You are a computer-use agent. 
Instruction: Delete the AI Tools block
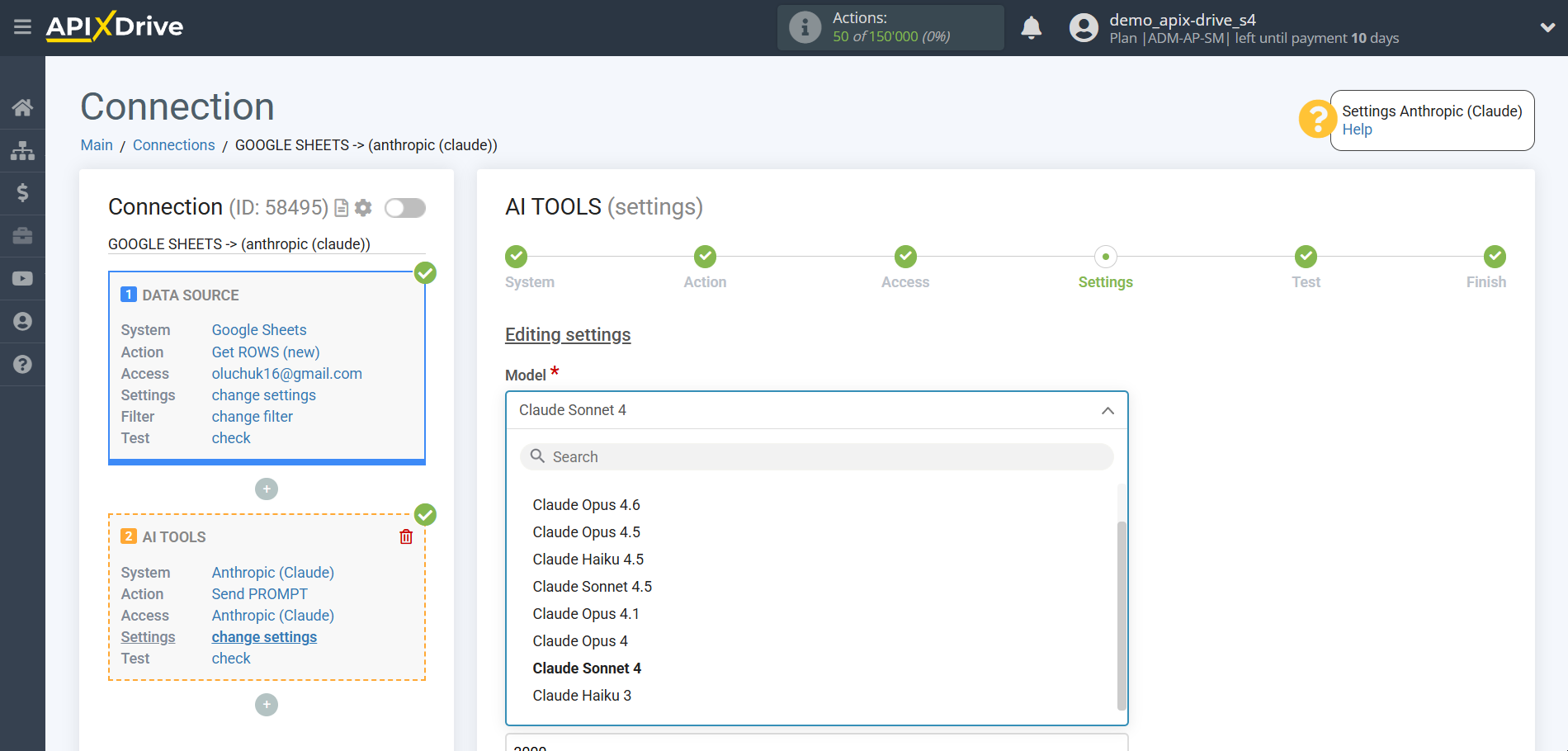pyautogui.click(x=406, y=537)
